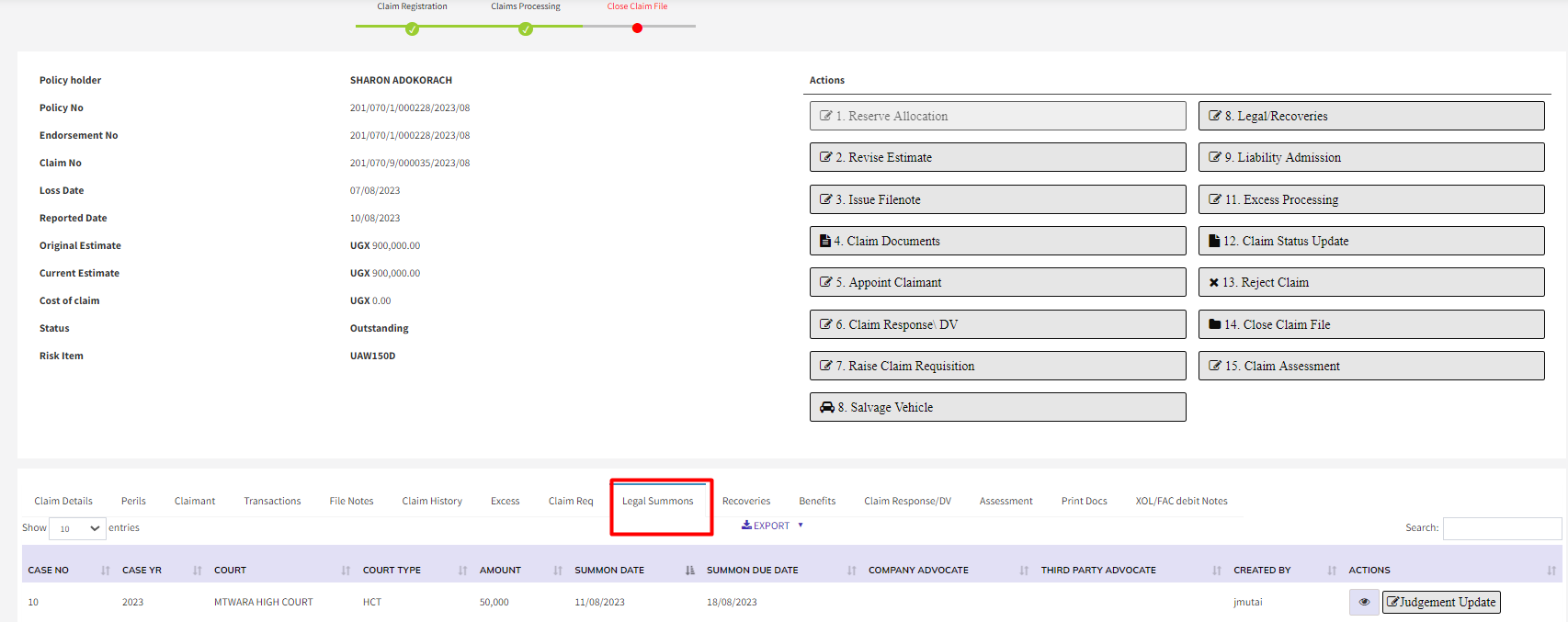This screenshot has height=622, width=1568.
Task: Click the eye icon in the Actions column
Action: click(1364, 602)
